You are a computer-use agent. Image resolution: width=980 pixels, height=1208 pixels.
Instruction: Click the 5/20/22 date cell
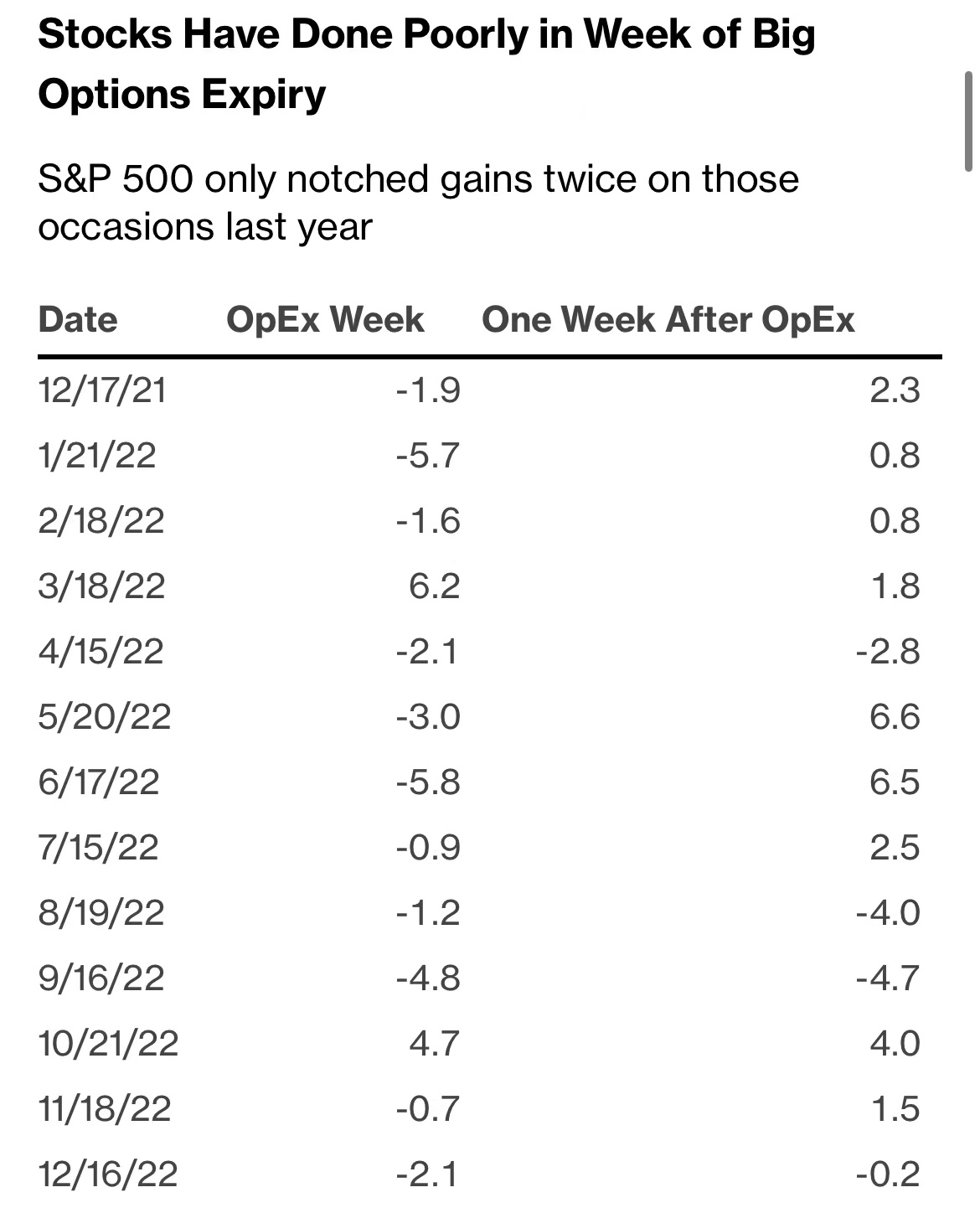105,717
